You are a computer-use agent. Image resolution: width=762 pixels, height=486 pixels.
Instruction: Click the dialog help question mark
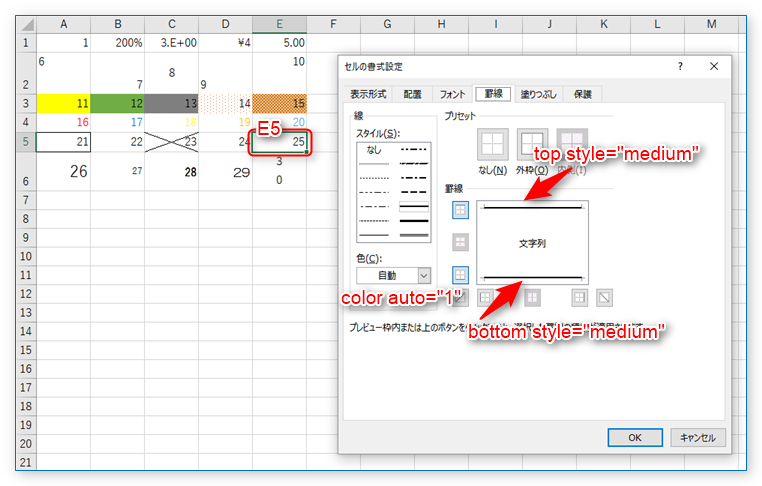(x=680, y=66)
